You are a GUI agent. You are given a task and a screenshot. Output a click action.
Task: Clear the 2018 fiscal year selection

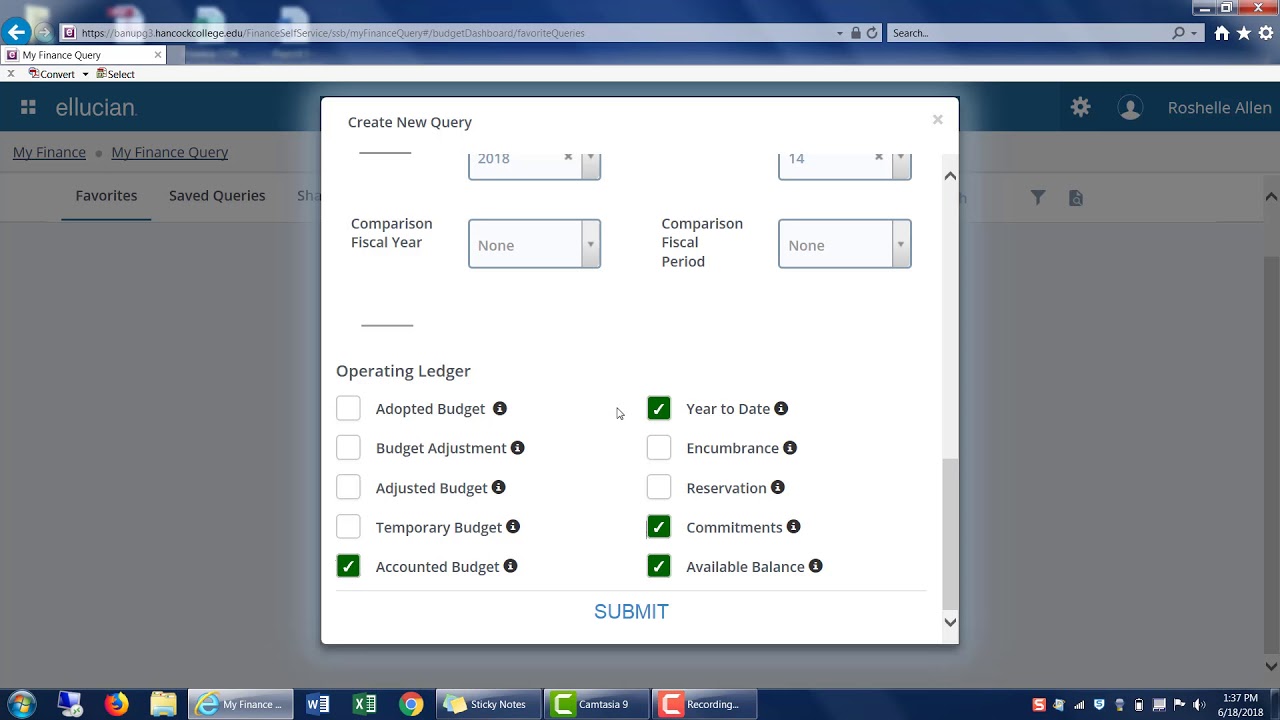568,157
